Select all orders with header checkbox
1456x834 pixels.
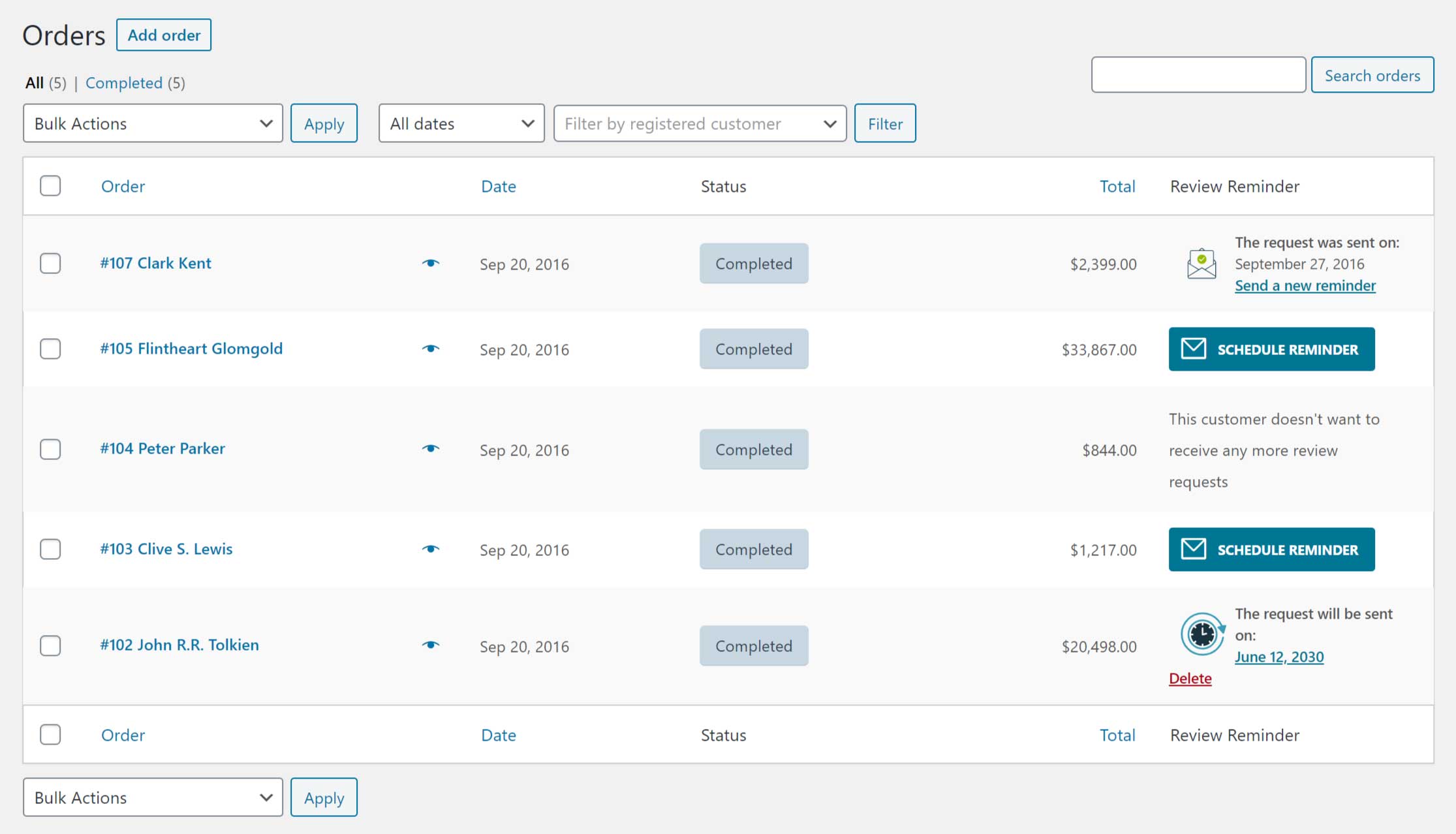click(50, 186)
